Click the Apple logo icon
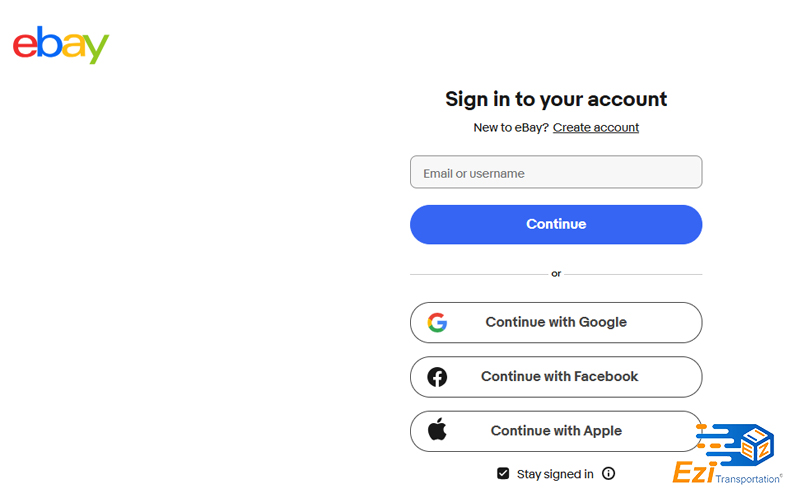800x500 pixels. [x=437, y=429]
